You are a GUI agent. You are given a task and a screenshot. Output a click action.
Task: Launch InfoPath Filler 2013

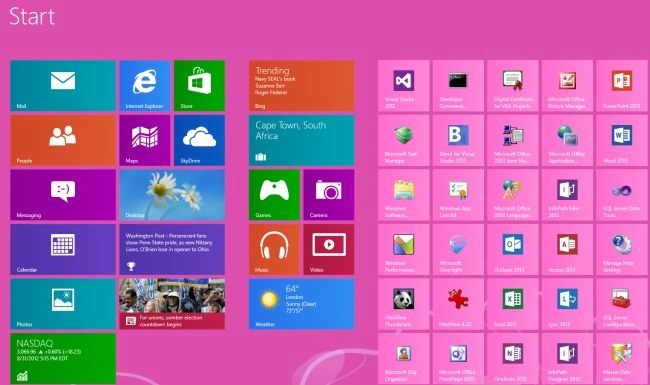tap(567, 195)
